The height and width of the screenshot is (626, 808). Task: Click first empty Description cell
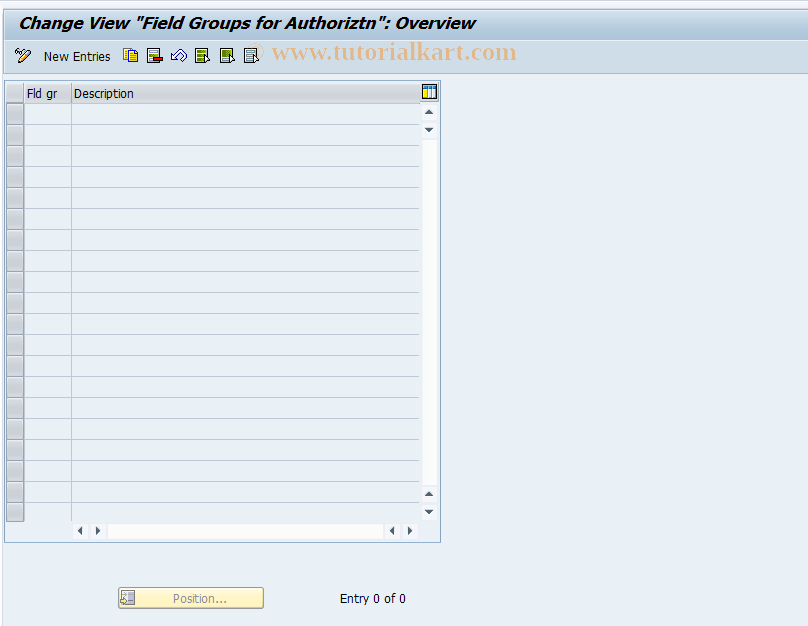point(245,114)
